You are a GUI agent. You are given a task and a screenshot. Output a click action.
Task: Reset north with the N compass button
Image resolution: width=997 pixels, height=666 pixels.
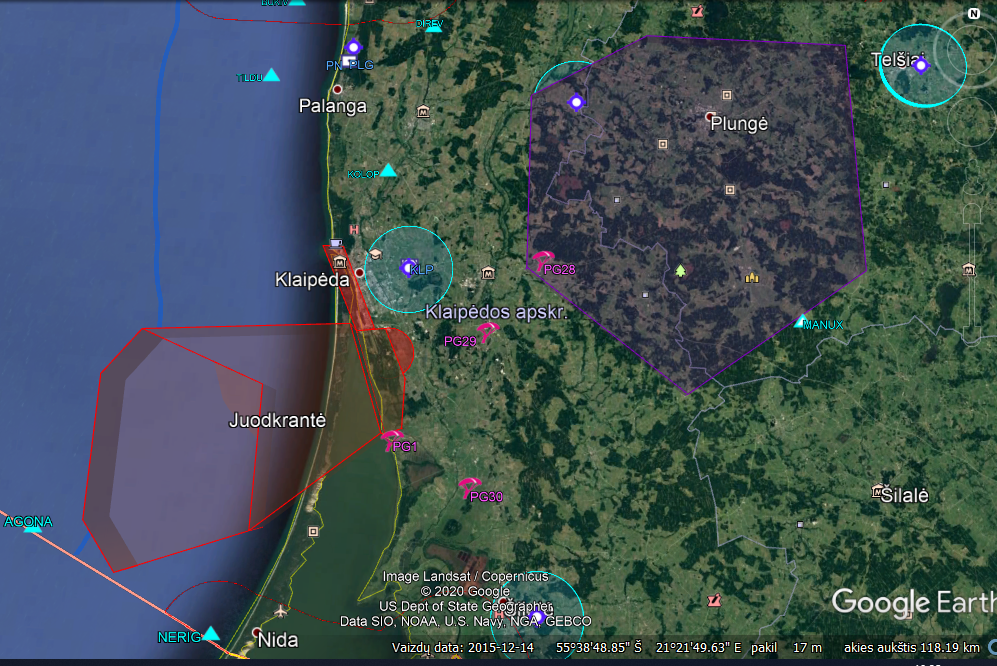click(973, 13)
